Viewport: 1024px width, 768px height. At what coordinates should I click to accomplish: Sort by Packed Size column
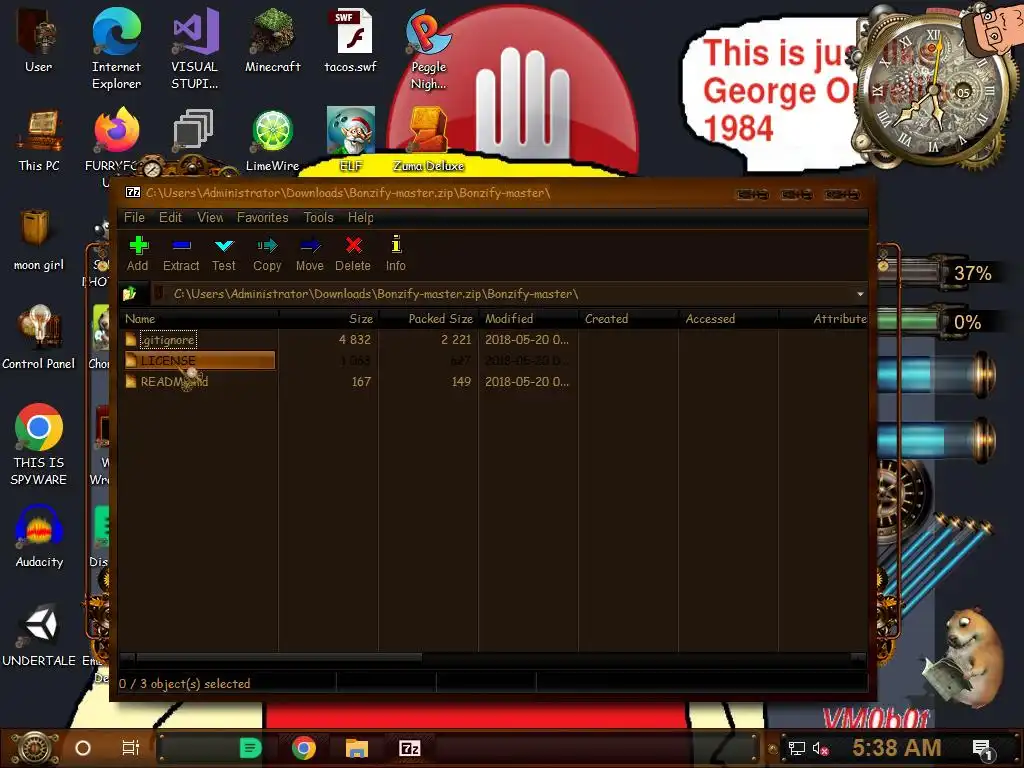pos(428,319)
